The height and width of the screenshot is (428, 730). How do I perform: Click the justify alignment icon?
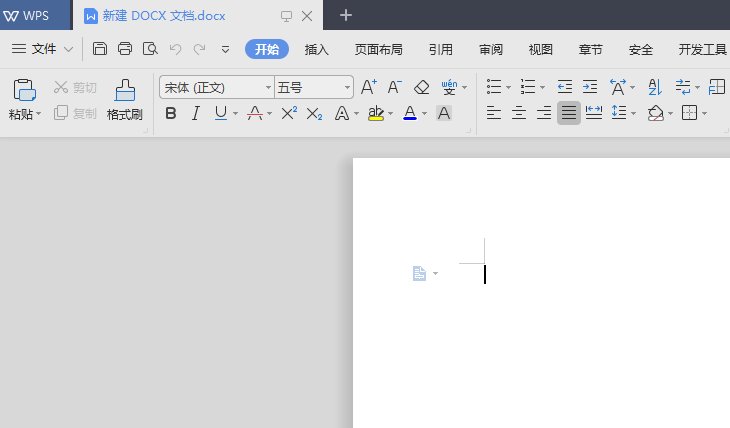[568, 113]
